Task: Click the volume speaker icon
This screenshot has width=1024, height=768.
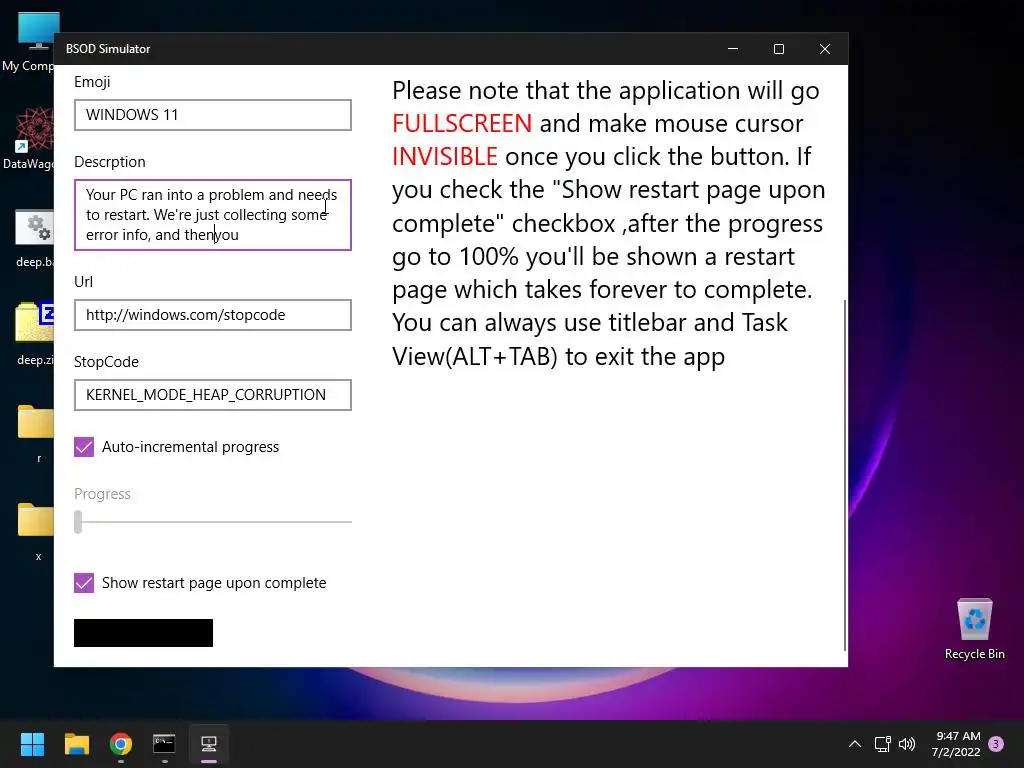Action: point(907,744)
